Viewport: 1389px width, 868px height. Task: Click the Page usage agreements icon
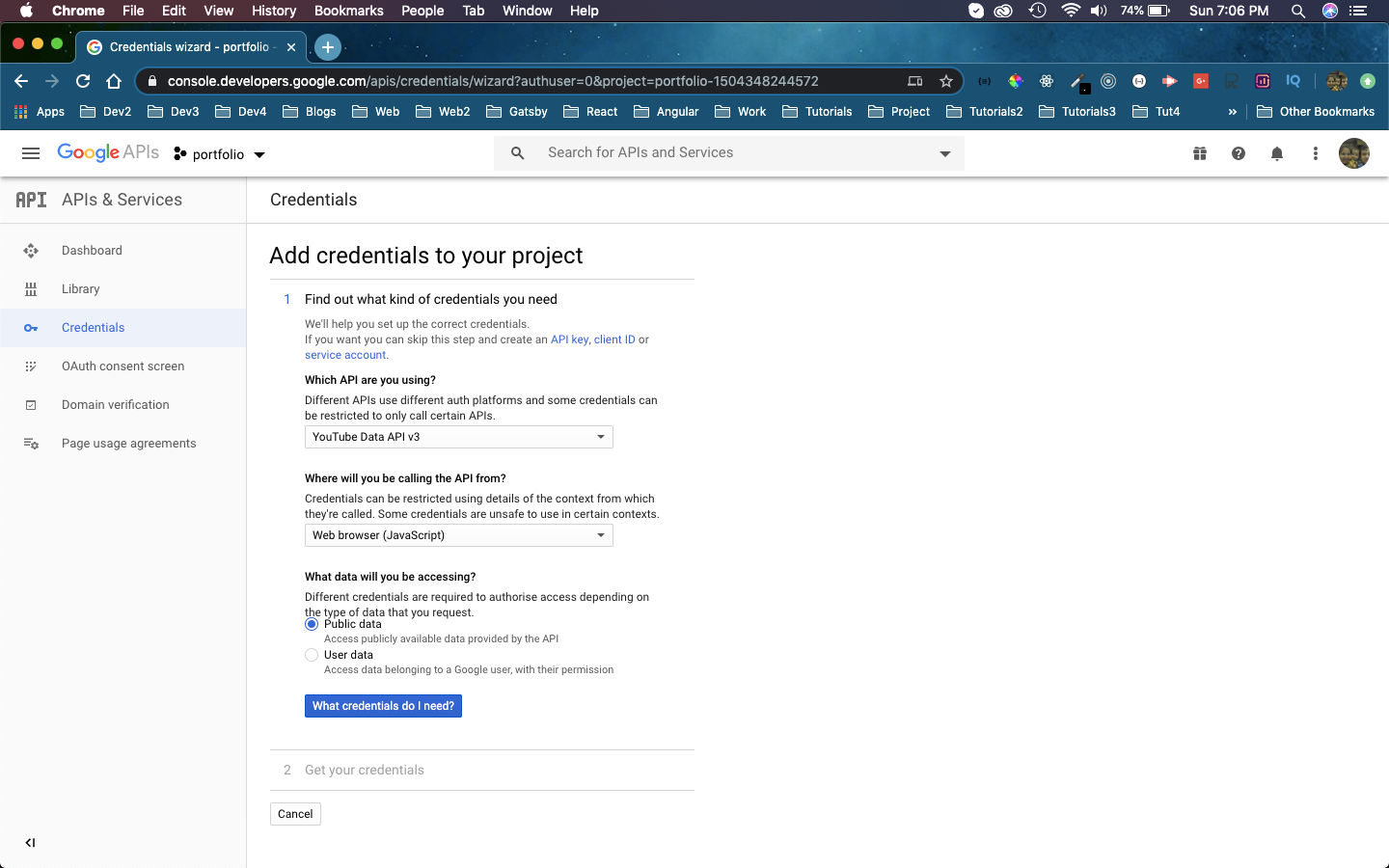point(31,444)
